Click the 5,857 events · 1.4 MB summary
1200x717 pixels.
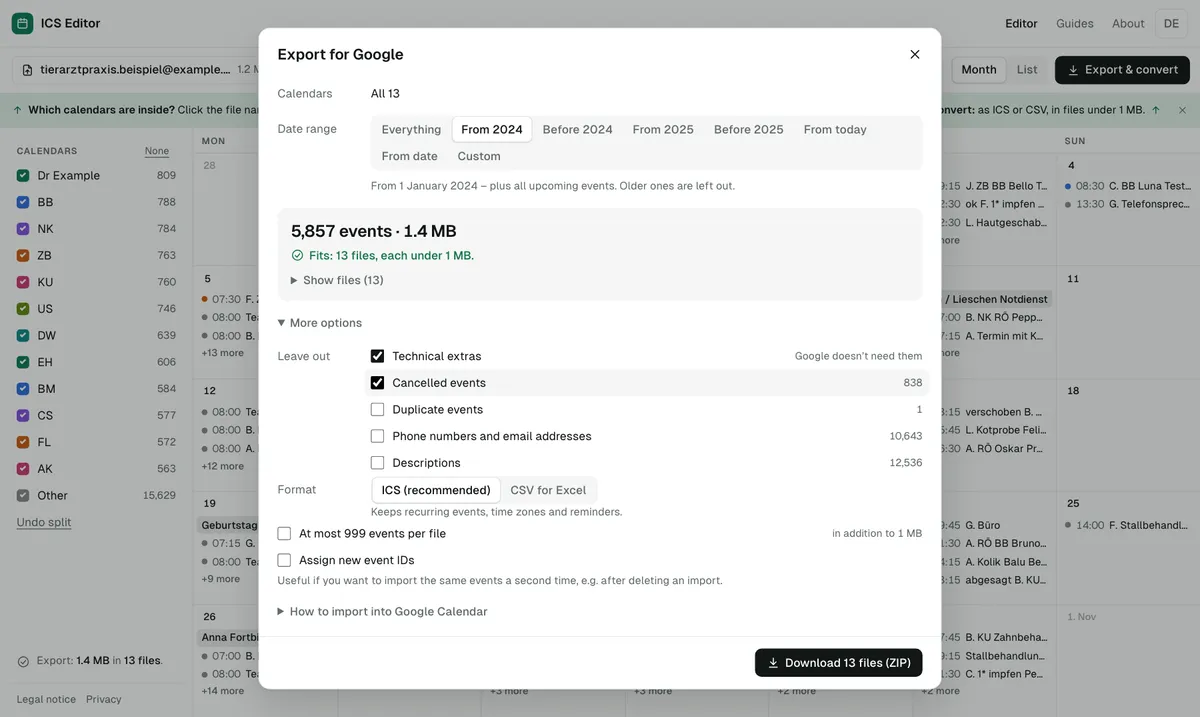click(374, 231)
